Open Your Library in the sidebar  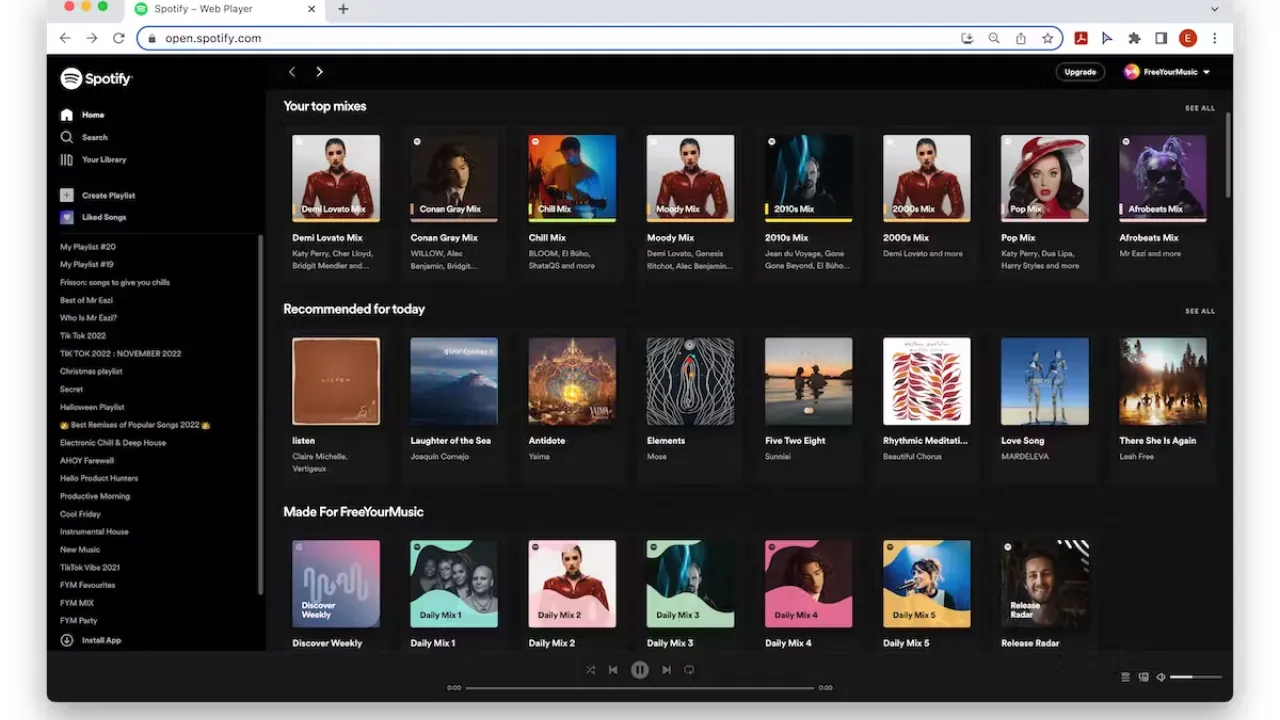tap(93, 159)
